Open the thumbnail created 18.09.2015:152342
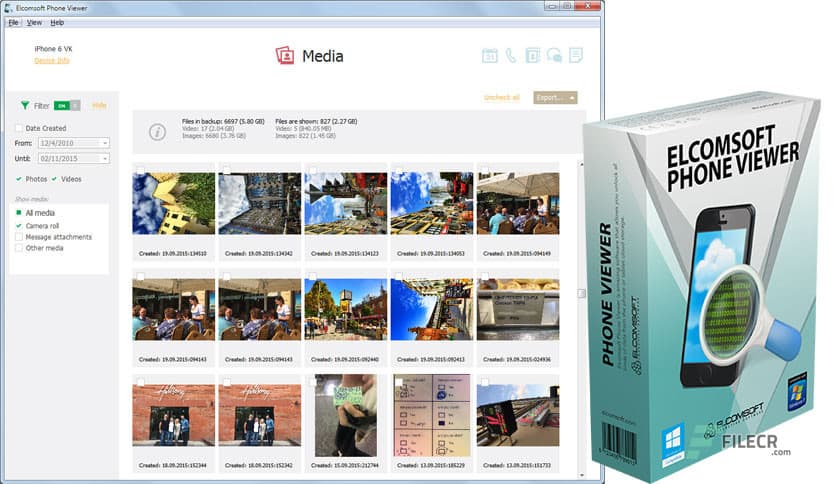The image size is (836, 484). 260,415
